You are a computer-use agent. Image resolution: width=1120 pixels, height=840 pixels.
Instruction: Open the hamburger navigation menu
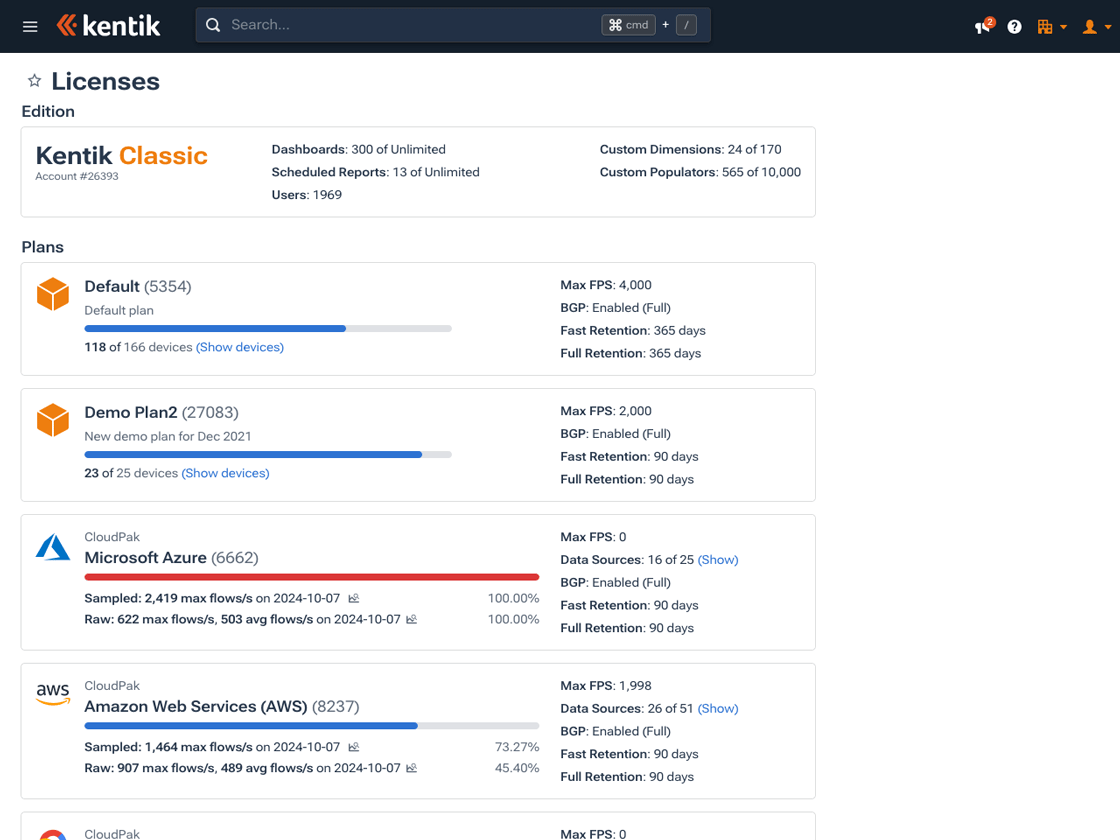pos(29,27)
